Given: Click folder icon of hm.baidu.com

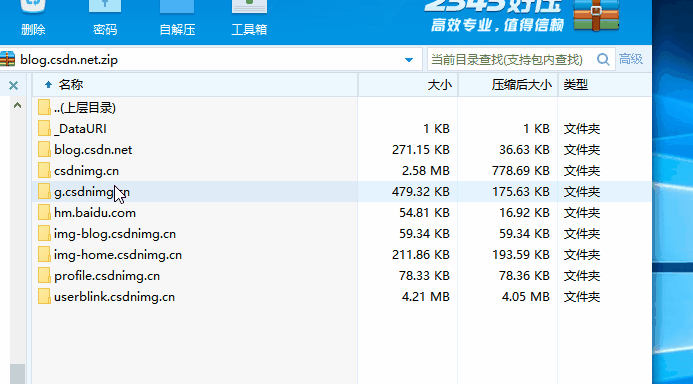Looking at the screenshot, I should pos(44,213).
